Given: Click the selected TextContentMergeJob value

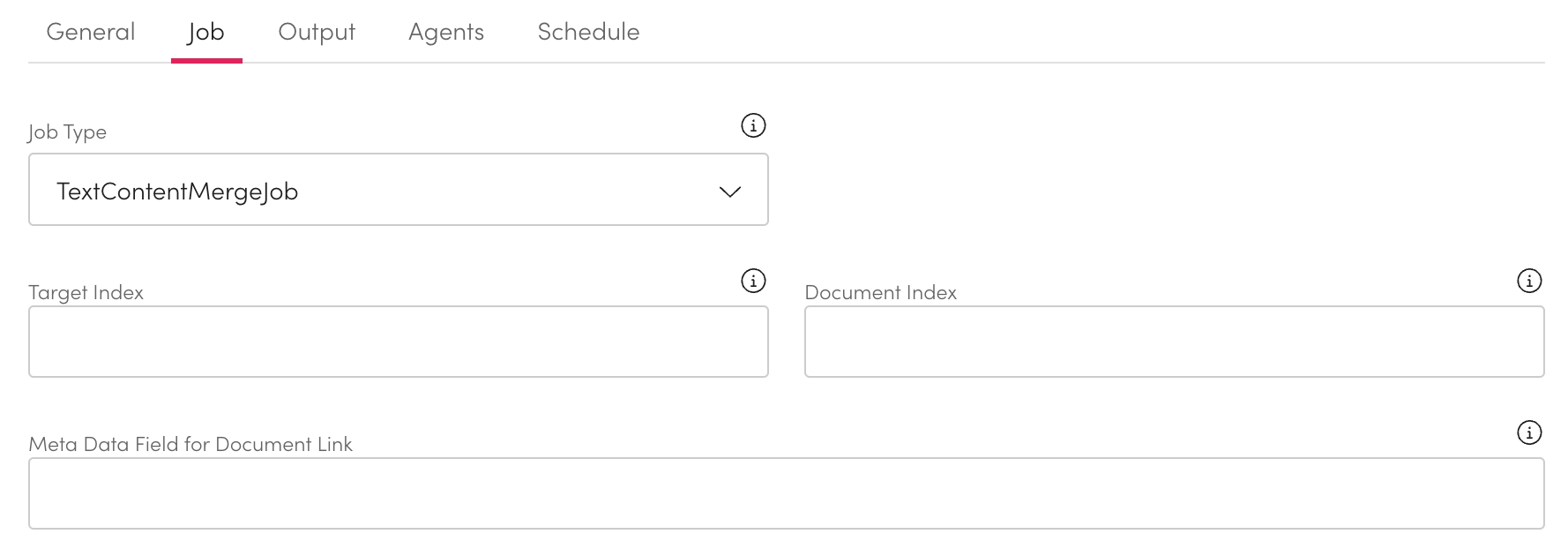Looking at the screenshot, I should pyautogui.click(x=177, y=192).
